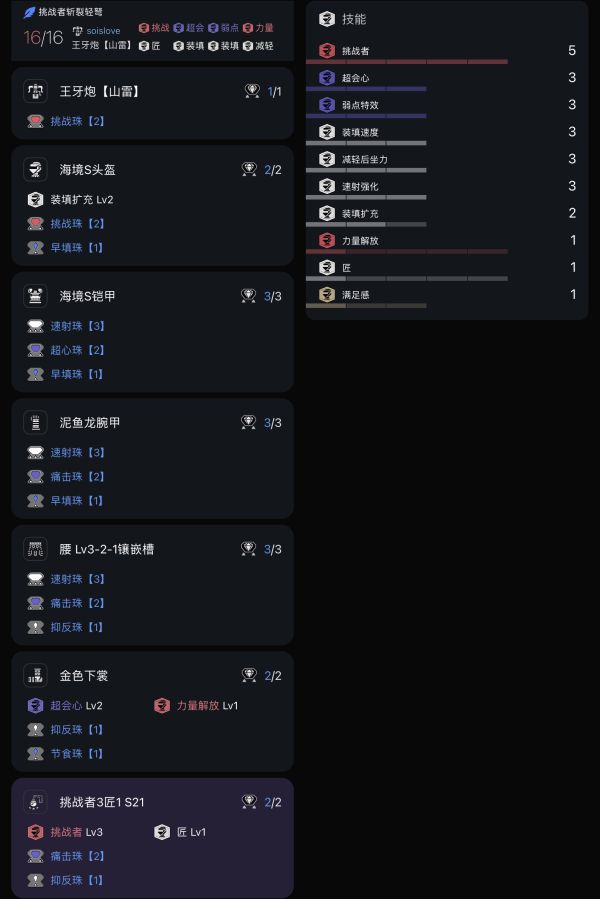Click the 金色下裳 leg armor icon
The image size is (600, 899).
[x=36, y=675]
